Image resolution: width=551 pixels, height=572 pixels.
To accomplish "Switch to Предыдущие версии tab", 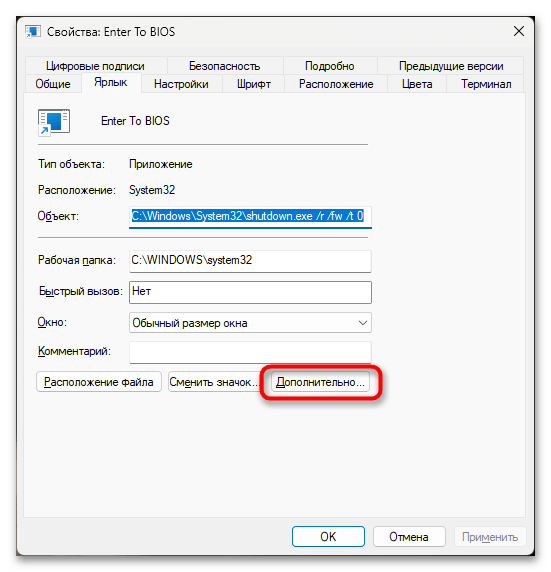I will (451, 66).
